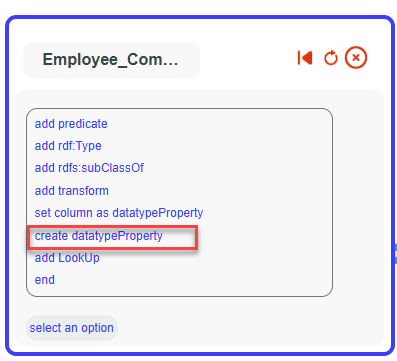Jump to the first step via the red bar-arrow icon
397x361 pixels.
305,58
